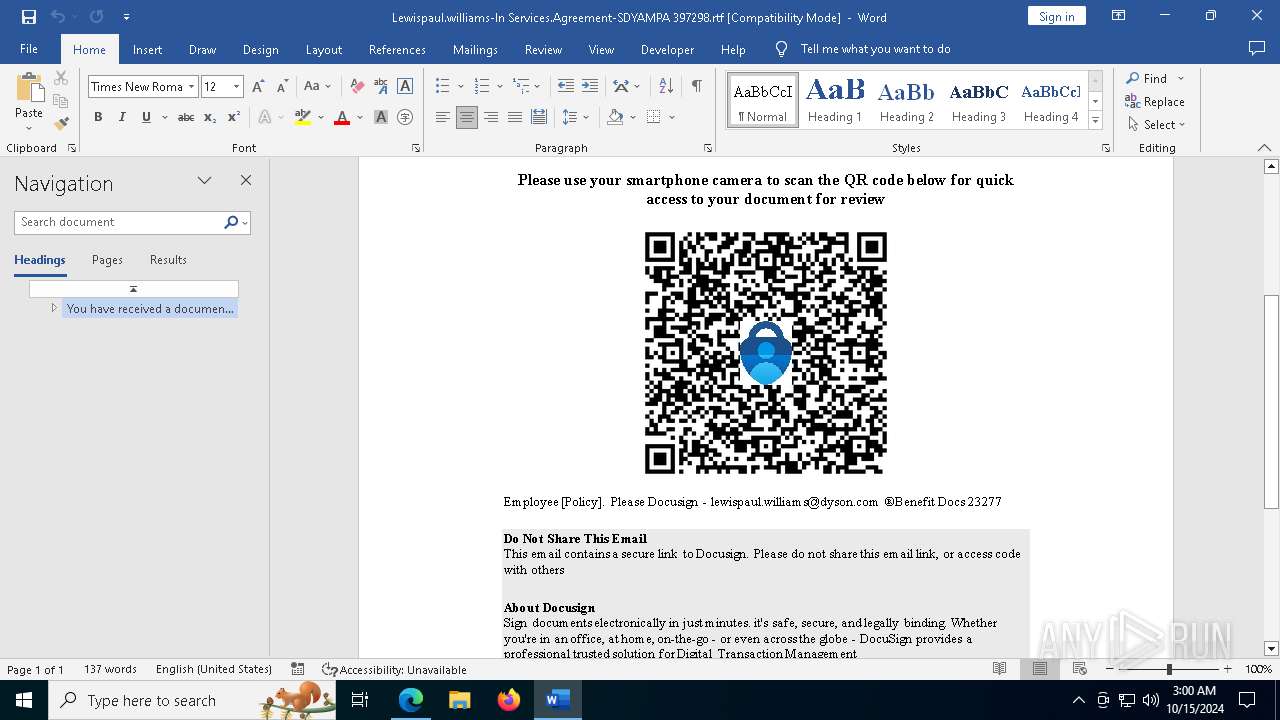Click the Character Shading icon
This screenshot has width=1280, height=720.
point(381,117)
